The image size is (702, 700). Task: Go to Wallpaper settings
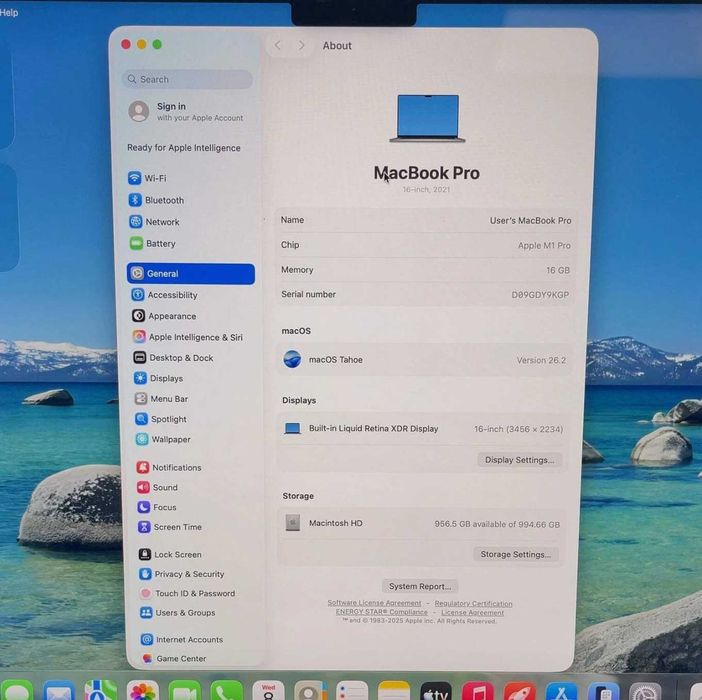click(x=163, y=439)
